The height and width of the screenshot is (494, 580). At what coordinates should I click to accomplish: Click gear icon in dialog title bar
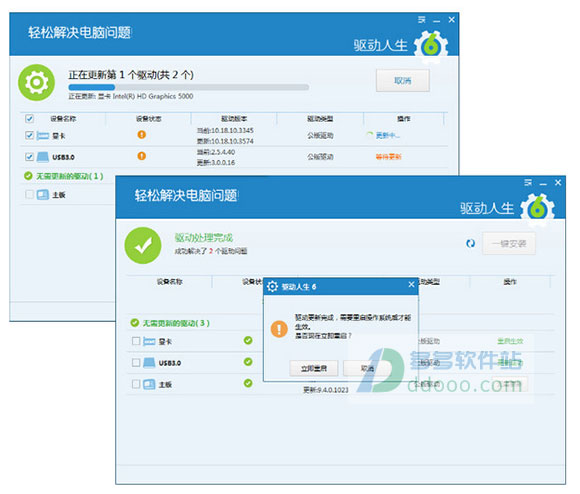[x=272, y=286]
